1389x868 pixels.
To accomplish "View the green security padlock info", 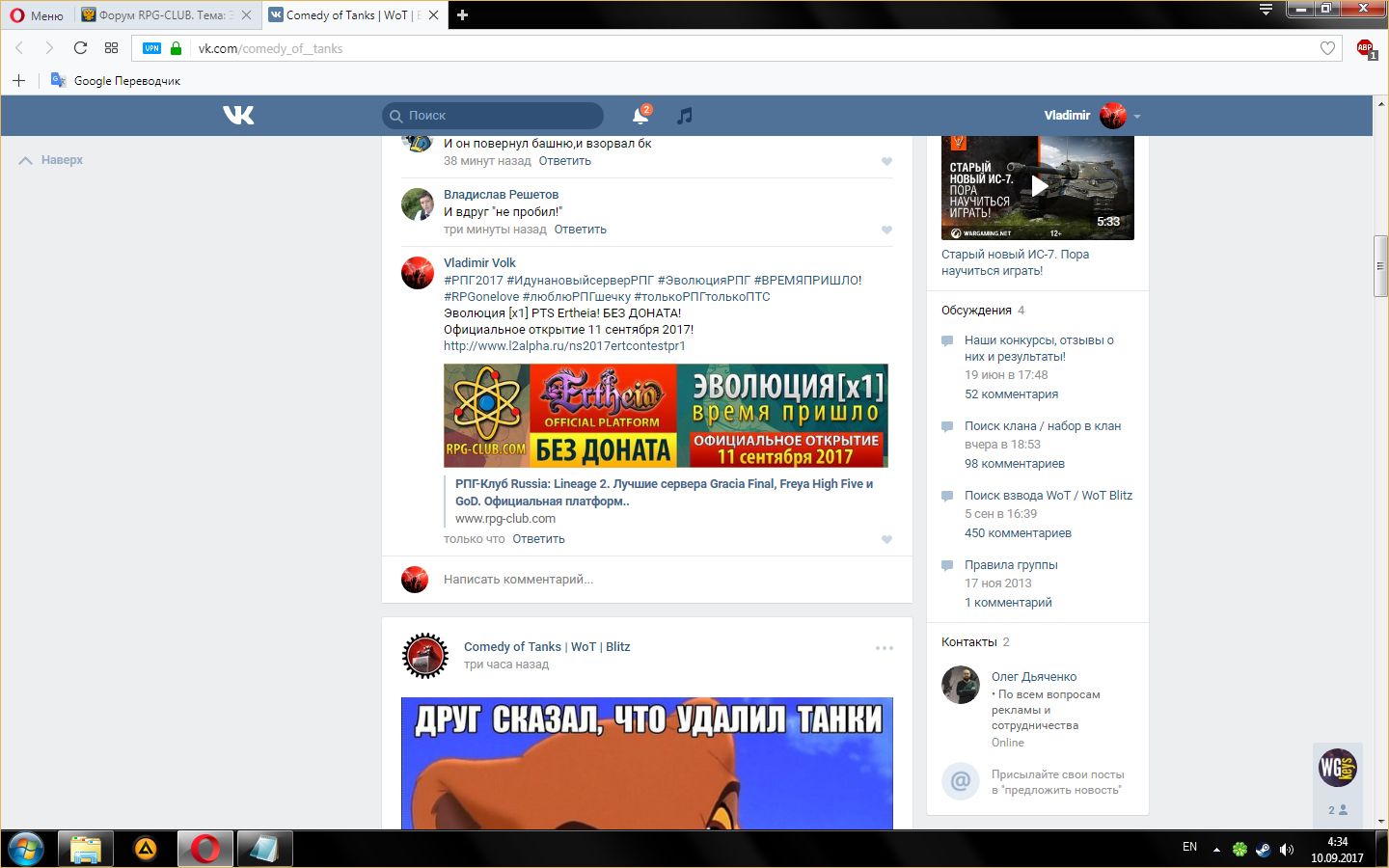I will pos(176,48).
